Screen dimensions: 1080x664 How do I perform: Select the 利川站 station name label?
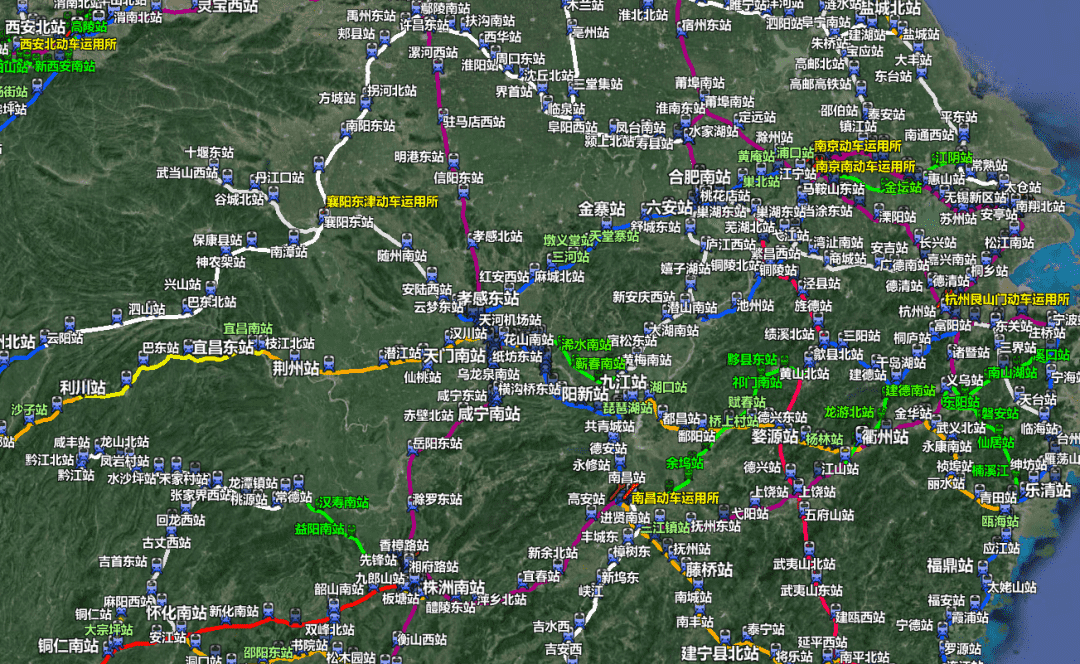pyautogui.click(x=83, y=387)
